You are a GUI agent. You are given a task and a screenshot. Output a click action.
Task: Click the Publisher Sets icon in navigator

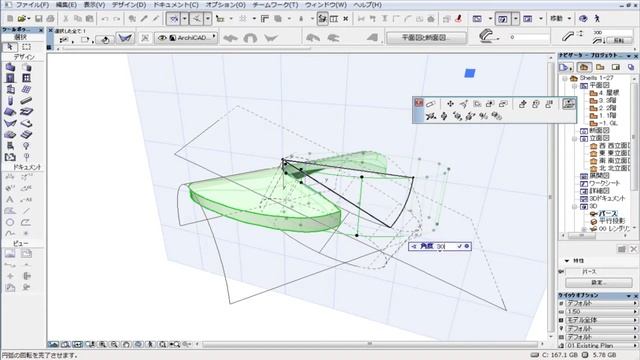631,67
